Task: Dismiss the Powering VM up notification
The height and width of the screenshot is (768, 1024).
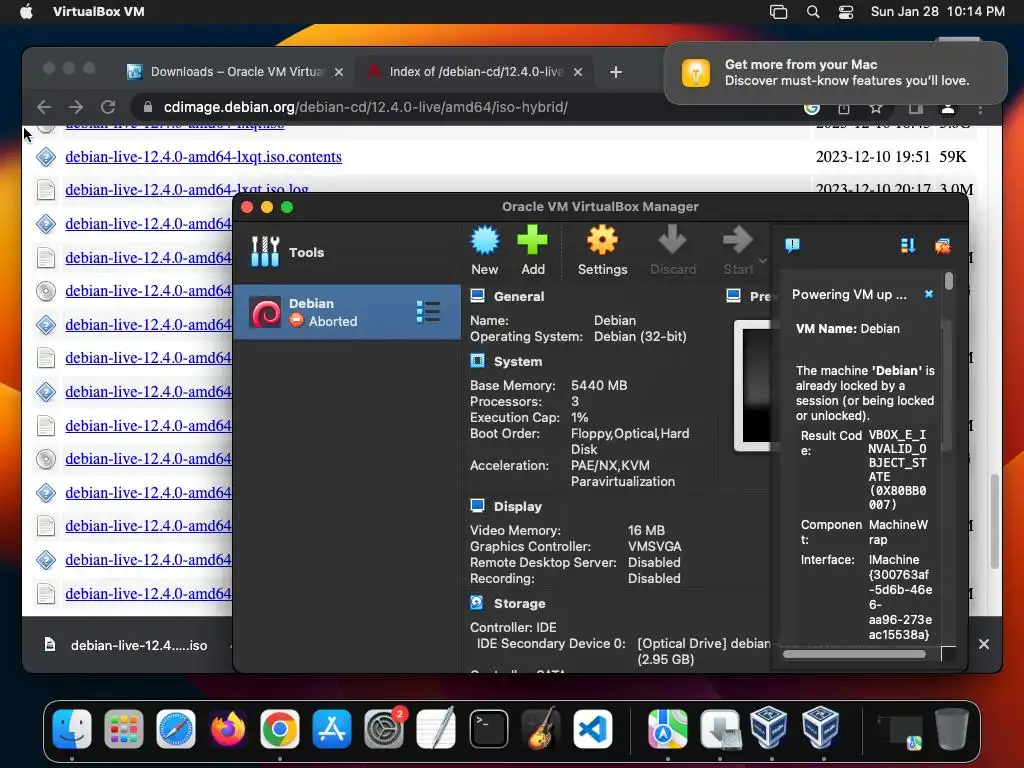Action: [929, 295]
